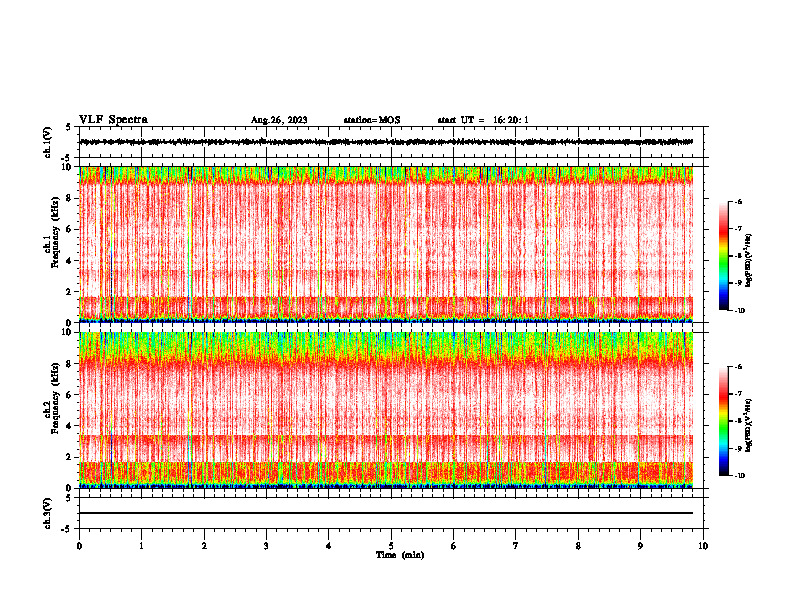This screenshot has width=792, height=612.
Task: Click inside the ch.1 spectrogram panel
Action: click(x=386, y=244)
